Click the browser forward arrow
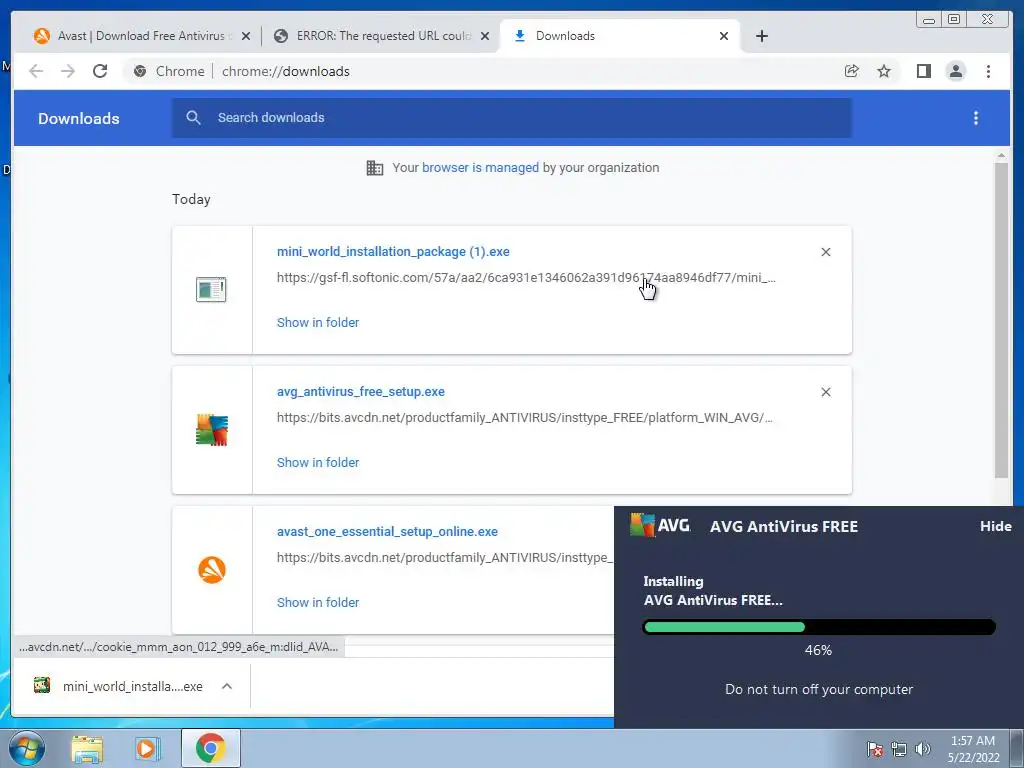This screenshot has width=1024, height=768. tap(68, 71)
